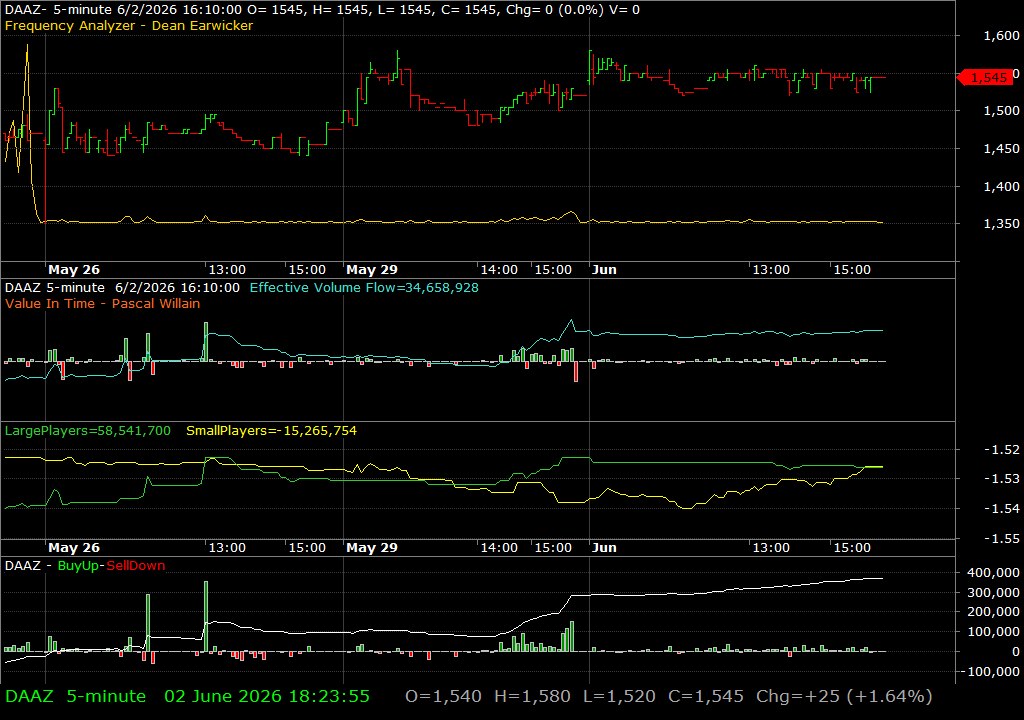Click the 1,450 price axis label
1024x720 pixels.
tap(1001, 148)
